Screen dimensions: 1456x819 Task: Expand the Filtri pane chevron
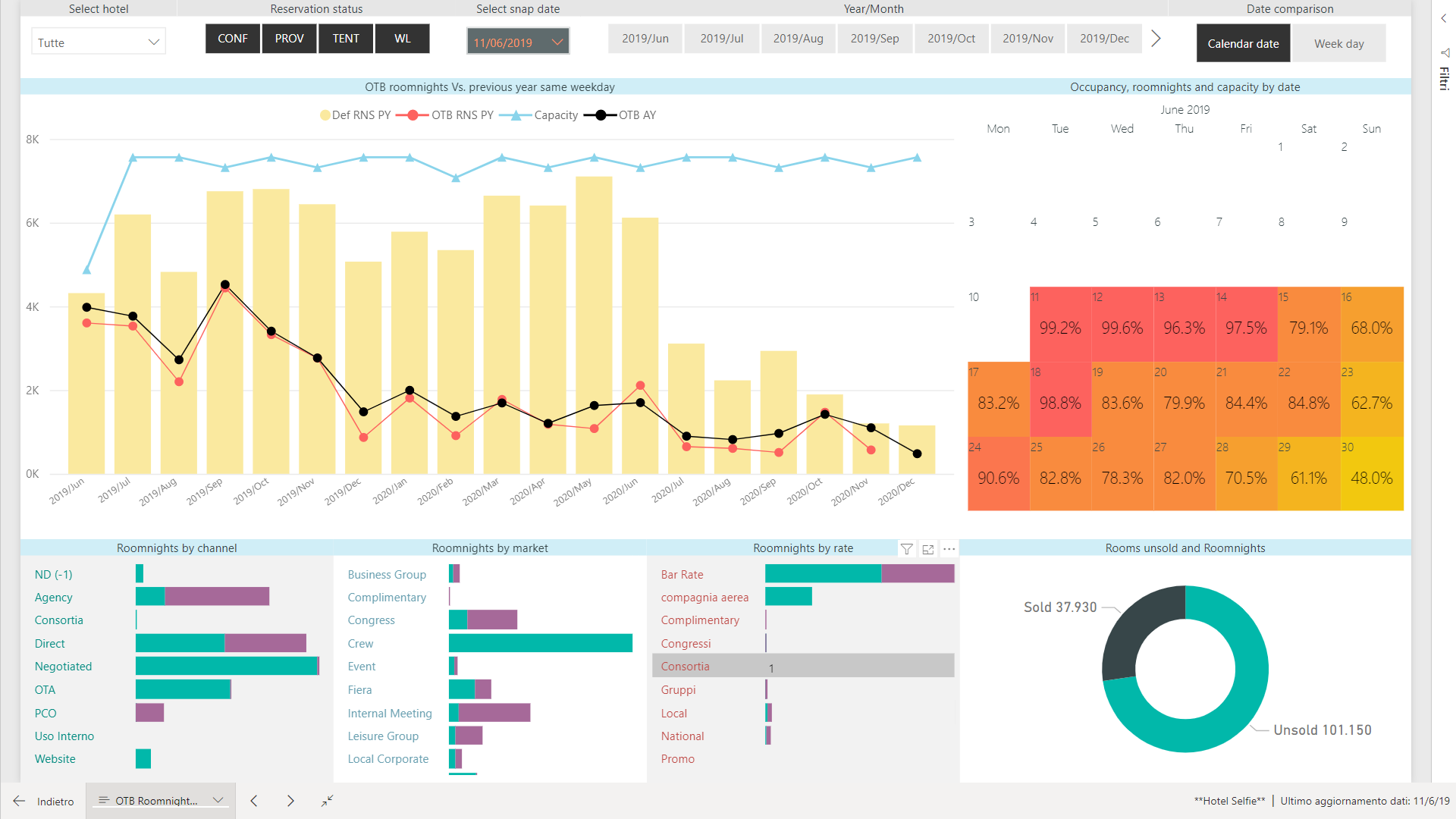(1444, 18)
